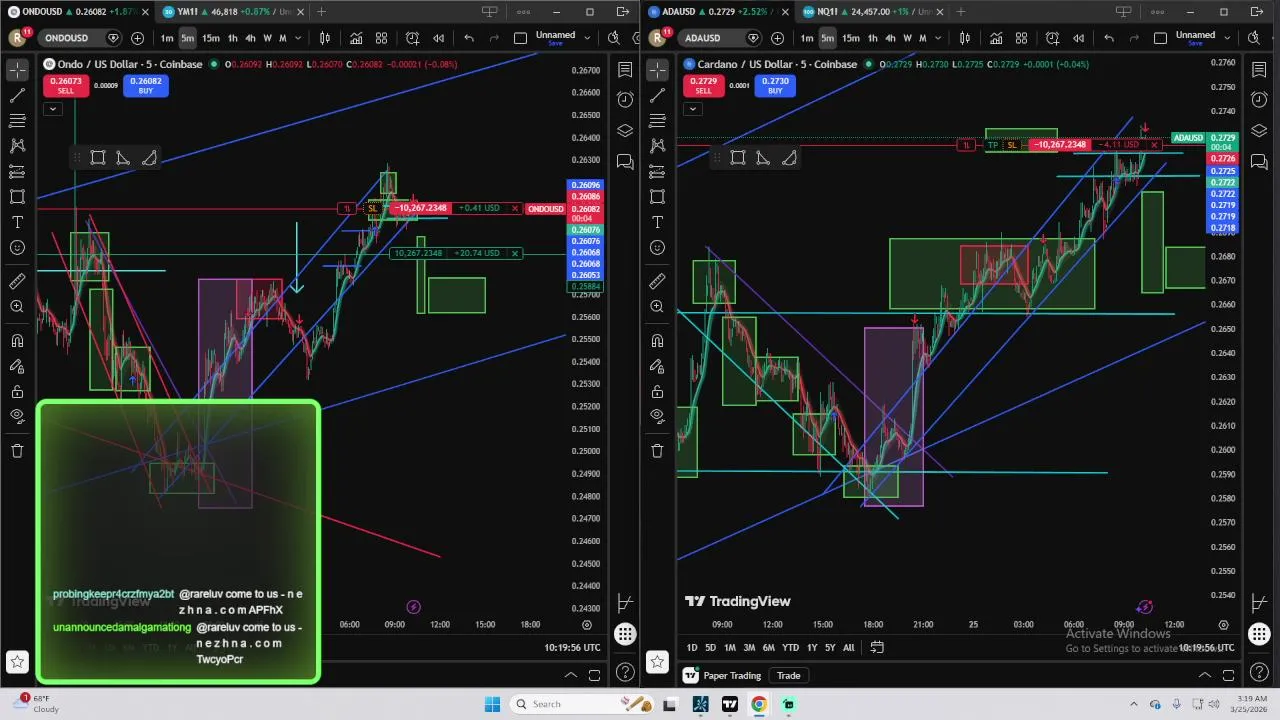Click BUY 0.2730 in Cardano window
Screen dimensions: 1280x720
pos(775,86)
